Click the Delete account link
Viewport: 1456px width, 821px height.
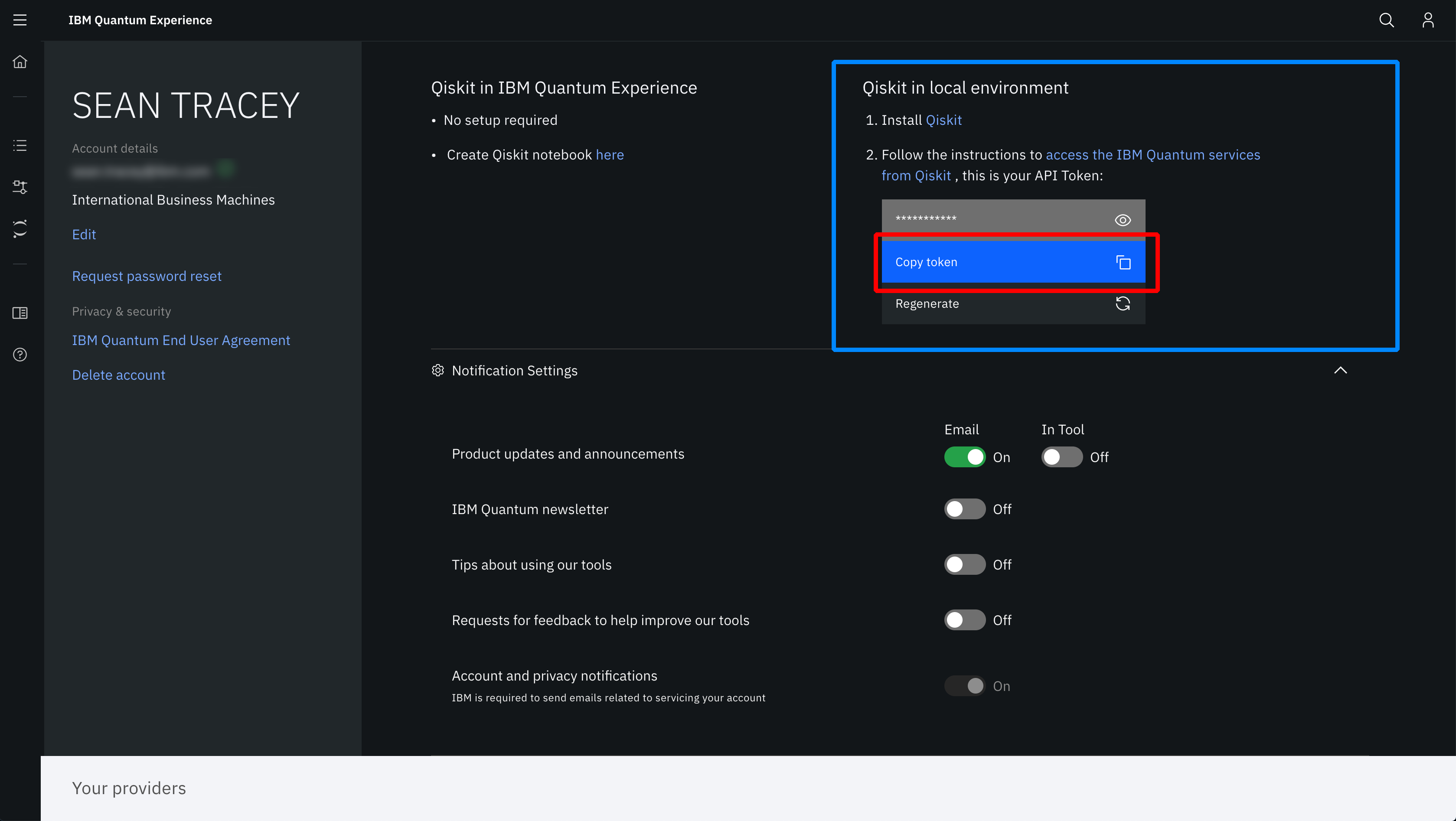click(118, 375)
